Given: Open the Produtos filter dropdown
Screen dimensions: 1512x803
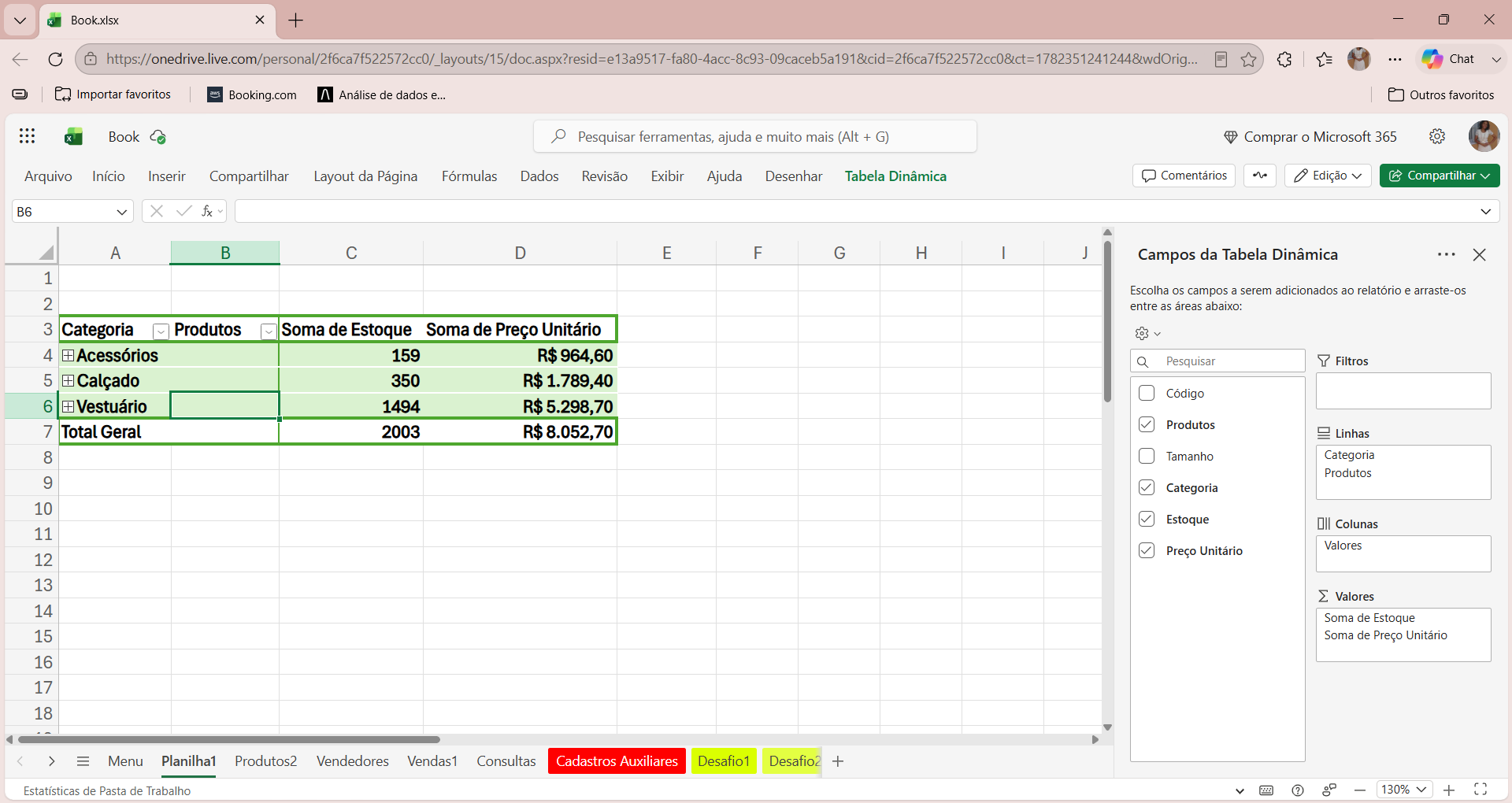Looking at the screenshot, I should point(269,331).
